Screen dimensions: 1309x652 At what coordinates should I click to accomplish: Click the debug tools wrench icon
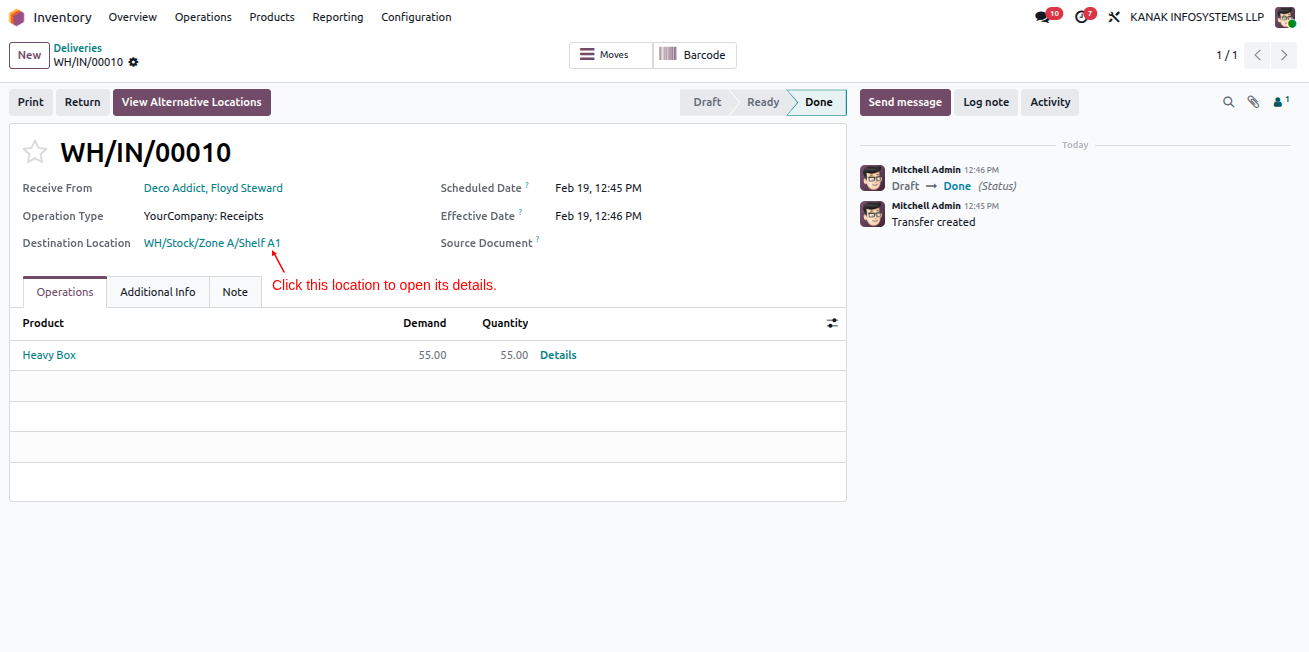(1114, 17)
